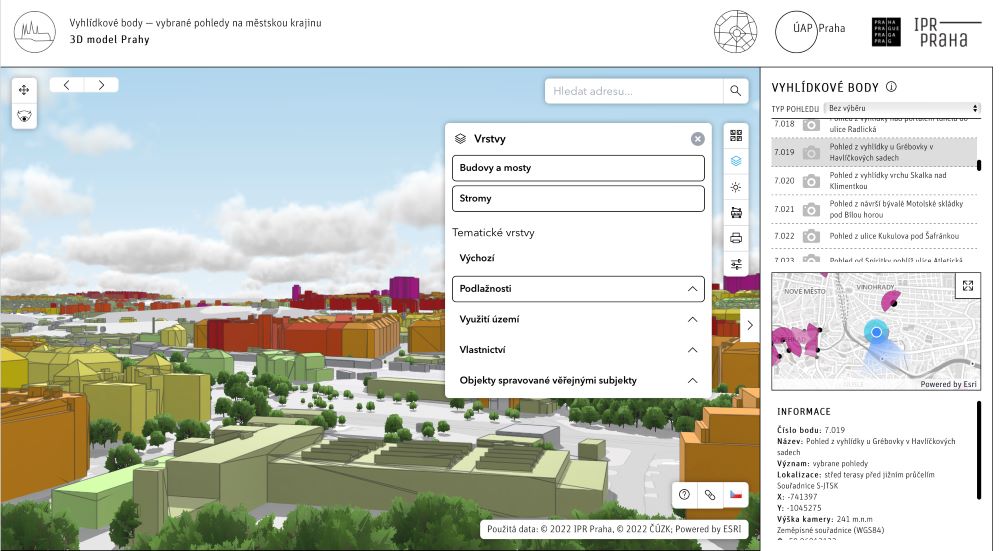Go to the next viewpoint arrow
1000x551 pixels.
[101, 85]
